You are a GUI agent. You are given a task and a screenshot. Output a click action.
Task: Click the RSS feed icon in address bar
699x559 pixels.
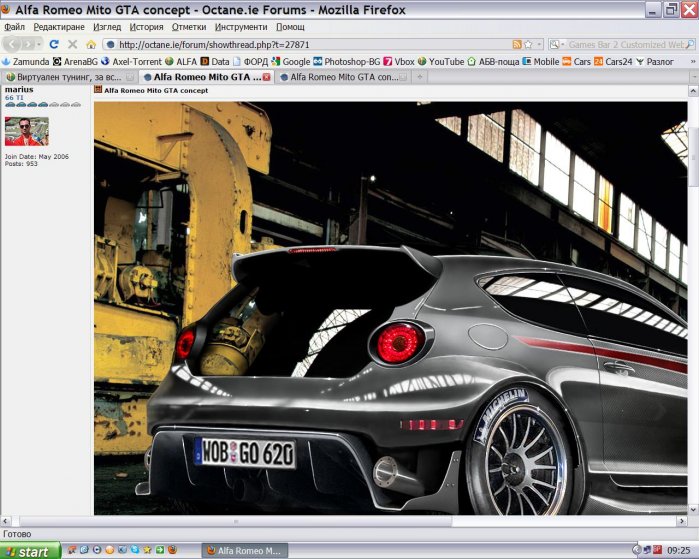tap(517, 45)
